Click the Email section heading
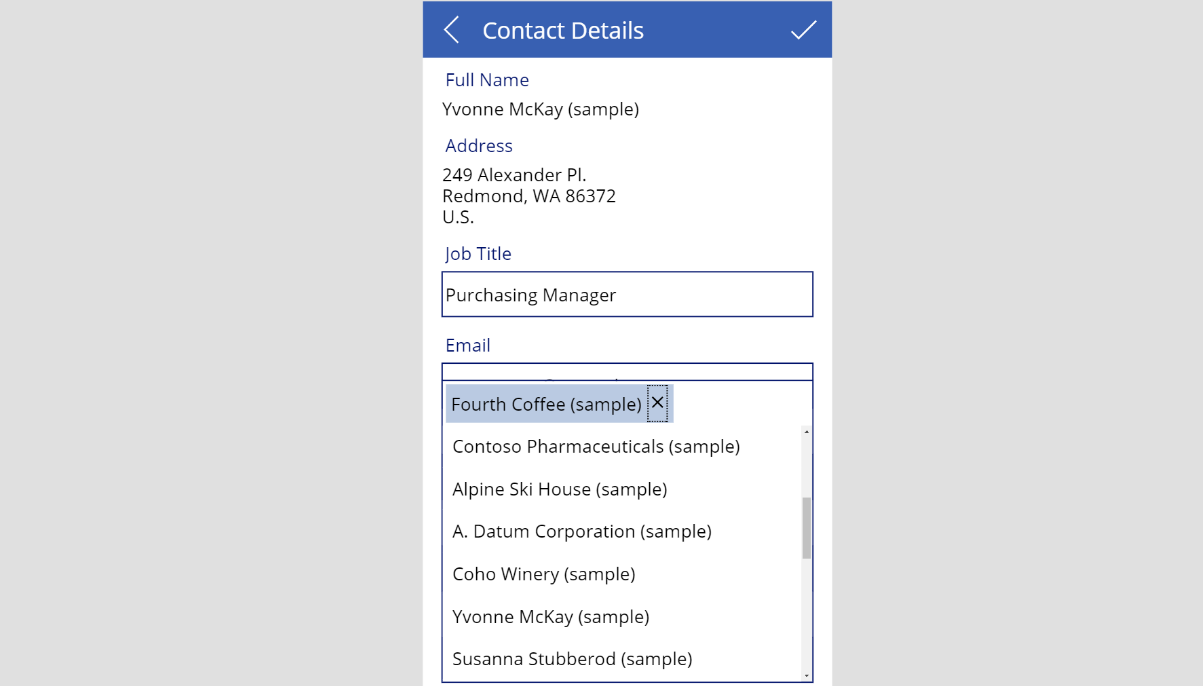 467,345
